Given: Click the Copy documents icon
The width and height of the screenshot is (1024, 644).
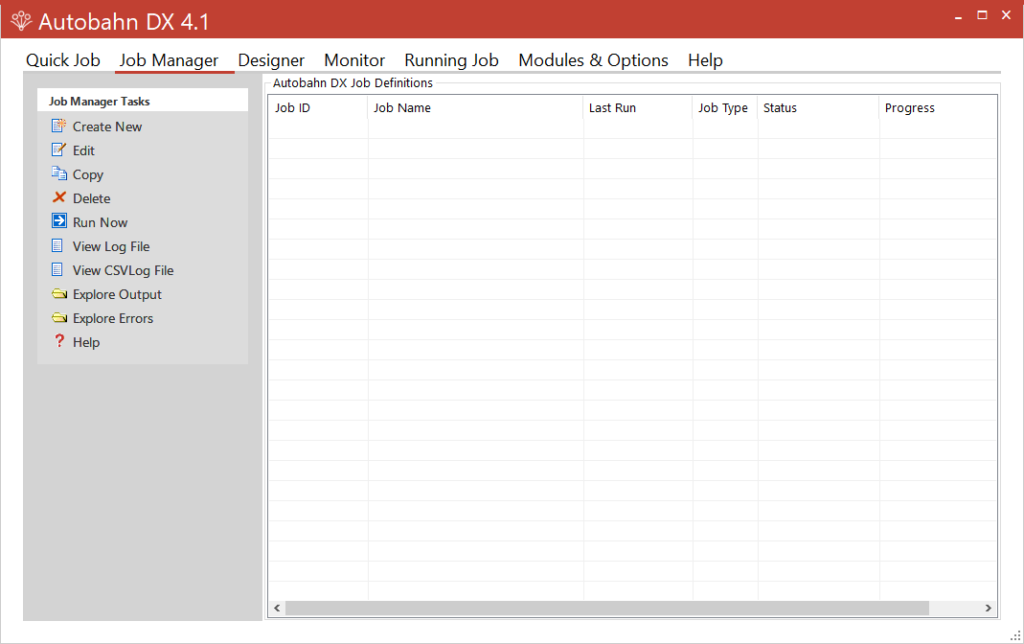Looking at the screenshot, I should click(59, 174).
